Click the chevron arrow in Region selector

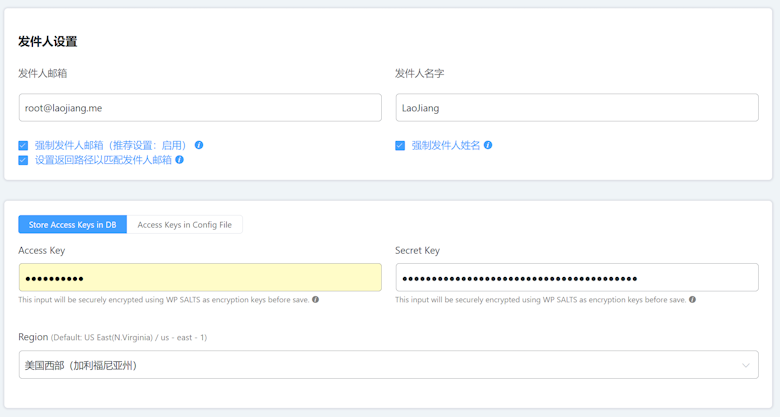745,365
